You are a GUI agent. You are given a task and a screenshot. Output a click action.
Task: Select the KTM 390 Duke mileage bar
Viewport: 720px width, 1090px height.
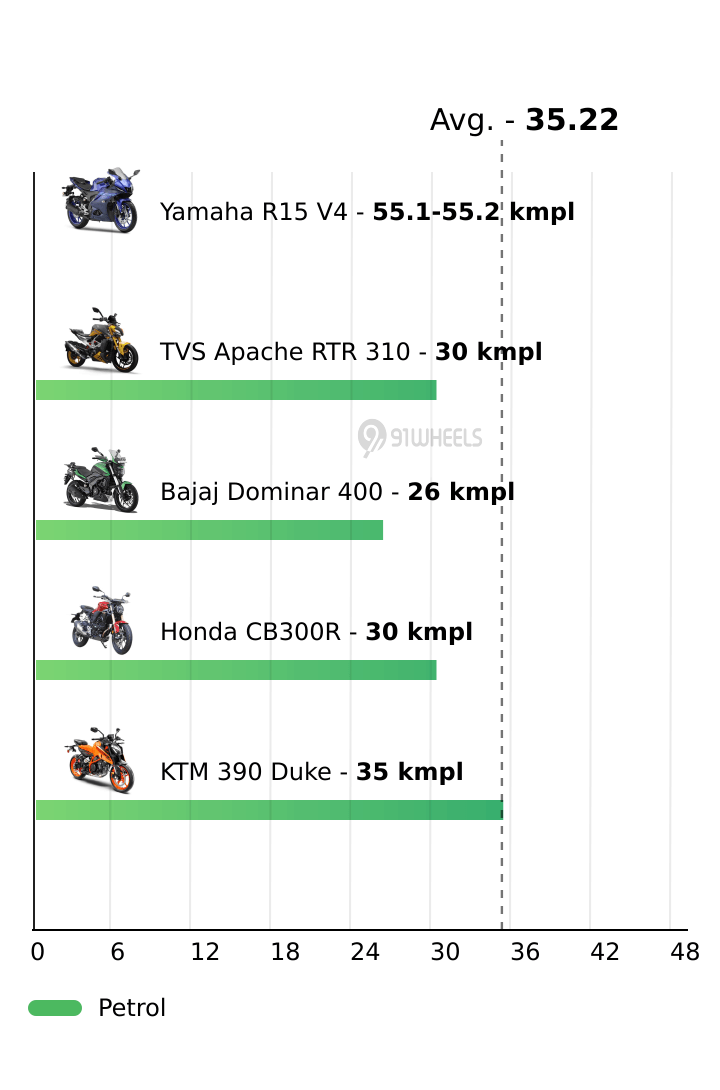point(270,810)
